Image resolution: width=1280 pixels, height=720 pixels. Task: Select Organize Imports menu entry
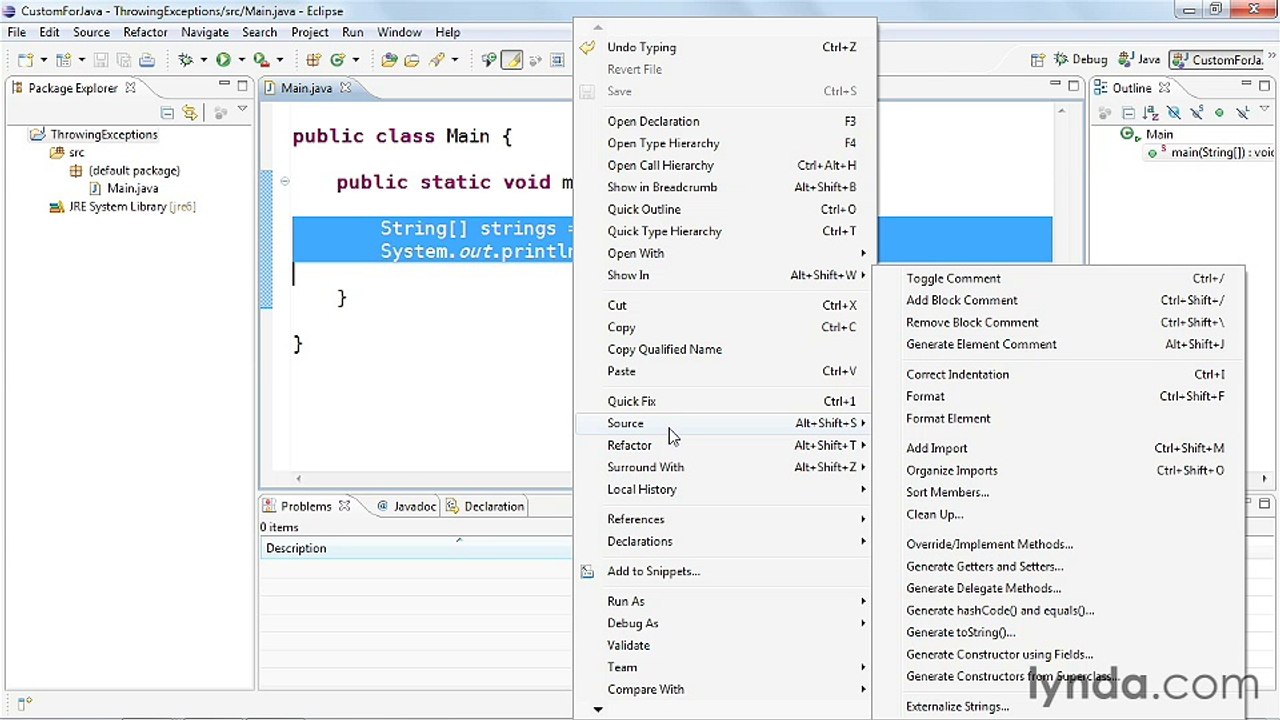tap(1059, 470)
